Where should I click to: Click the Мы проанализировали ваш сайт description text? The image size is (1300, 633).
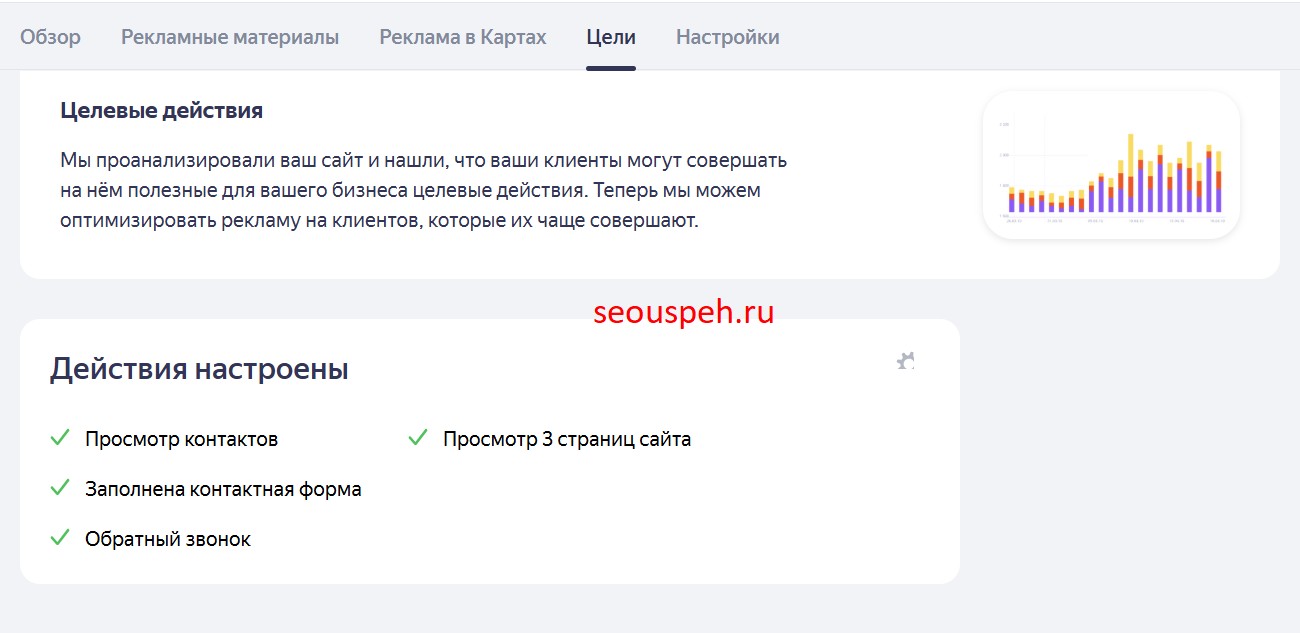tap(424, 190)
